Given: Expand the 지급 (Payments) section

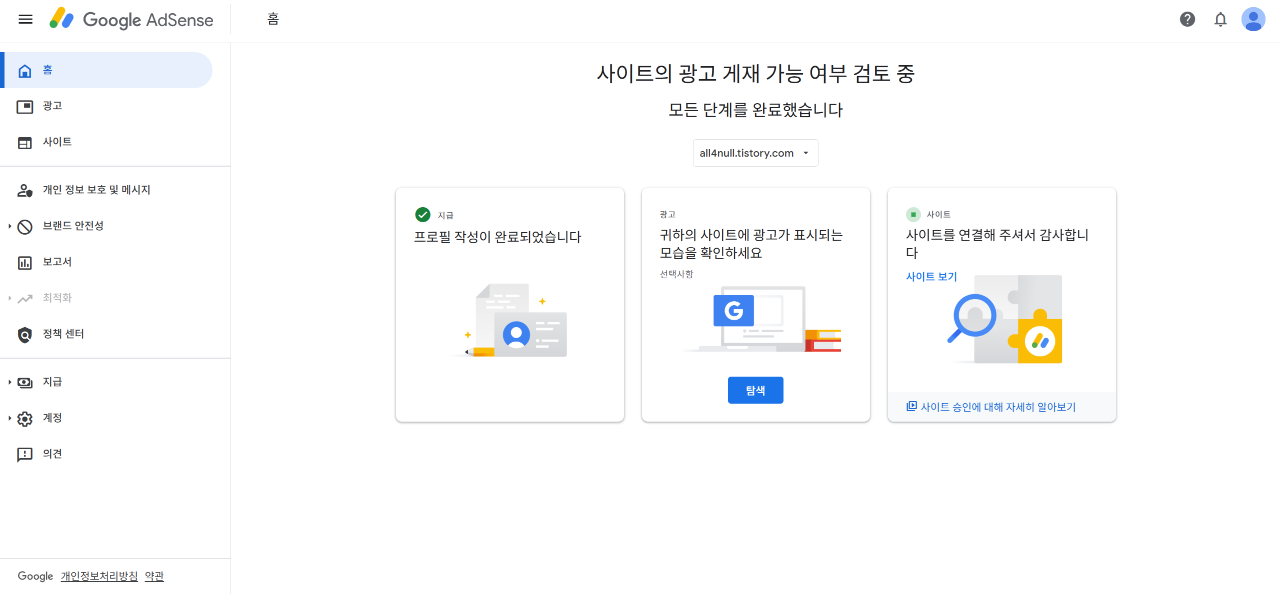Looking at the screenshot, I should tap(25, 381).
